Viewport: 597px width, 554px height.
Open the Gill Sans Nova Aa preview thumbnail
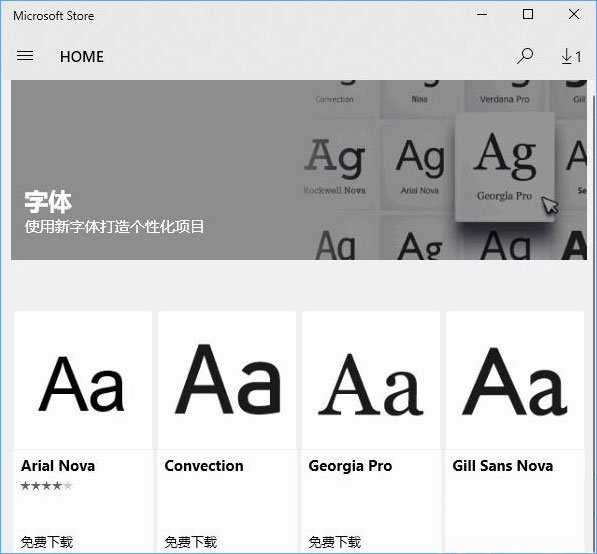(515, 380)
